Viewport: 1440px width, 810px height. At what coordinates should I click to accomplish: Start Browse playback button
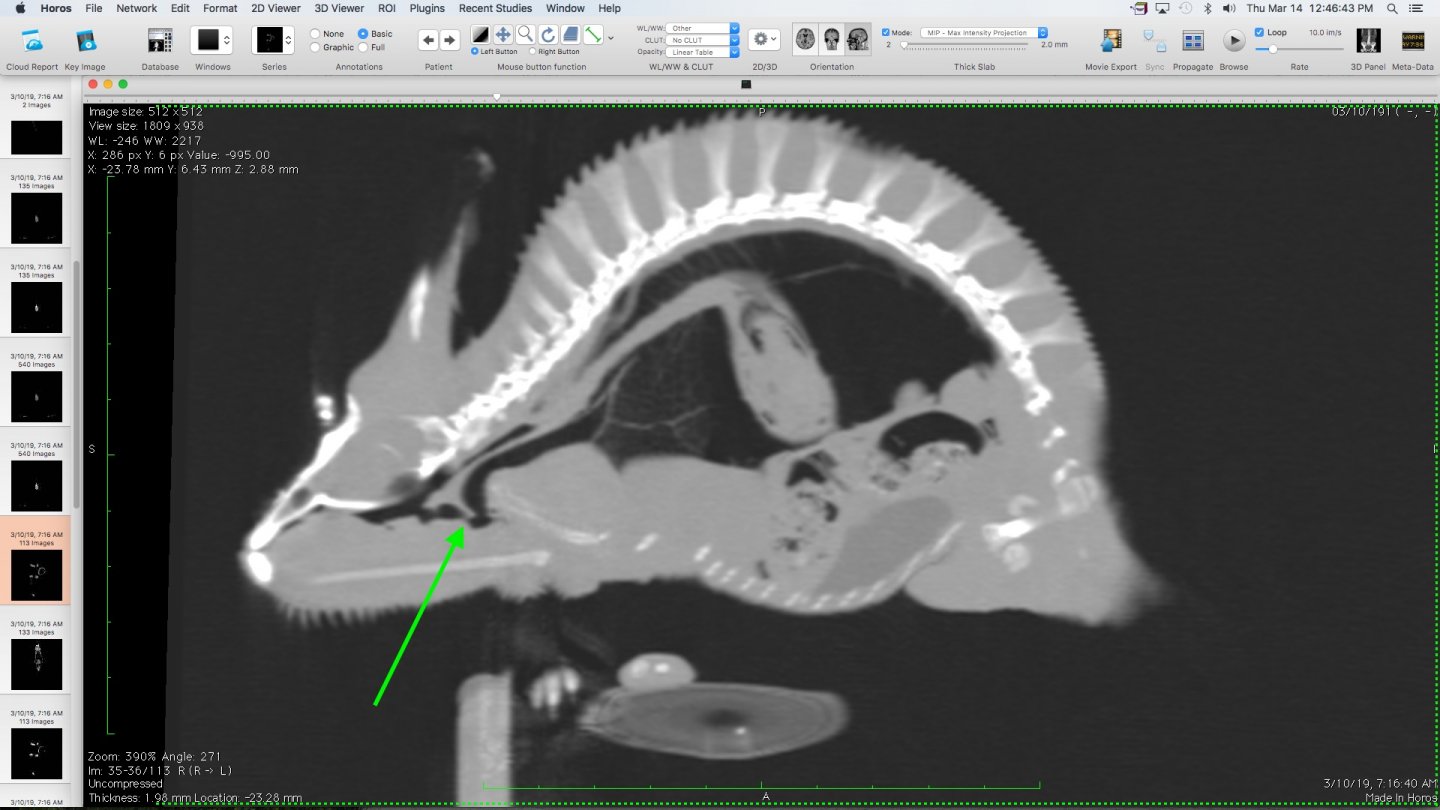tap(1234, 41)
